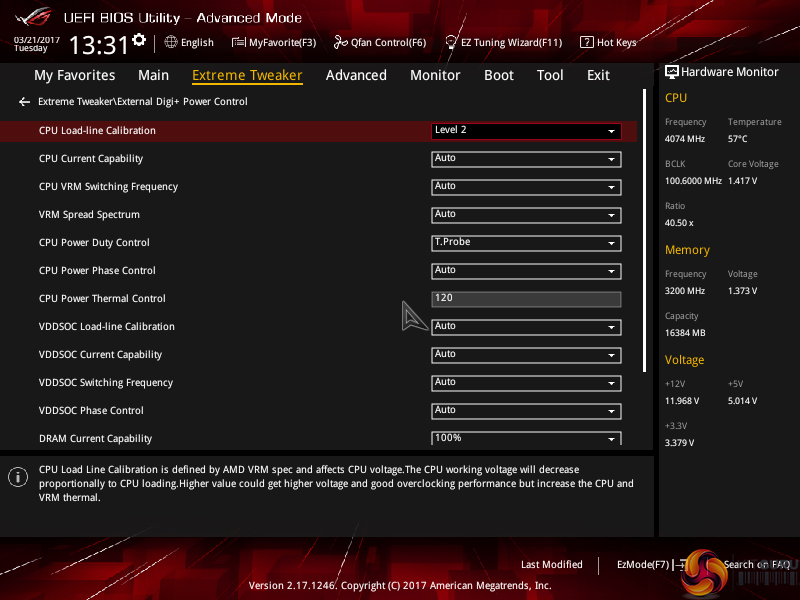Select CPU VRM Switching Frequency label
Viewport: 800px width, 600px height.
pos(108,187)
